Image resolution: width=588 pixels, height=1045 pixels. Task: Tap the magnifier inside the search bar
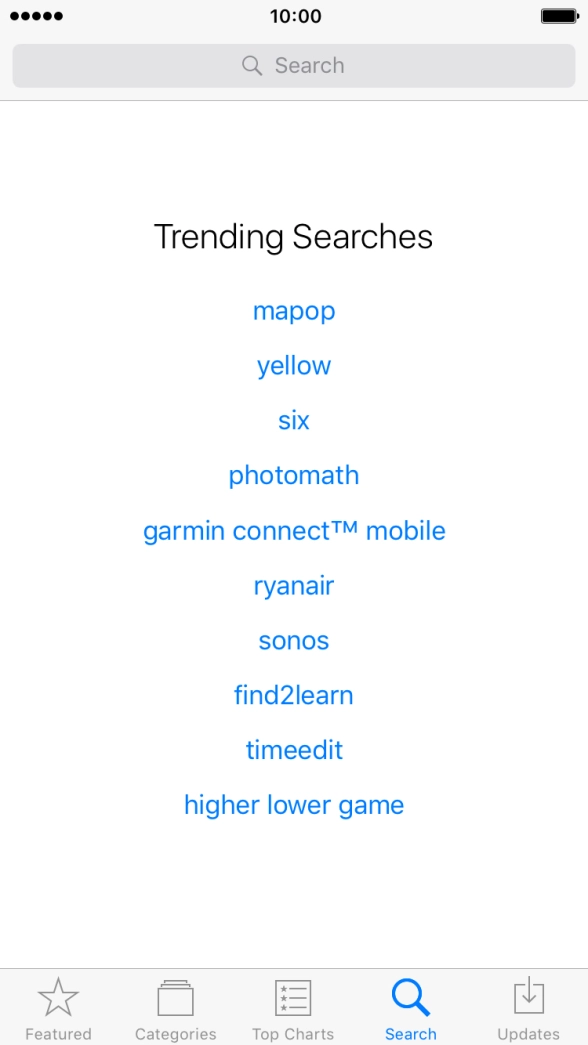tap(251, 65)
